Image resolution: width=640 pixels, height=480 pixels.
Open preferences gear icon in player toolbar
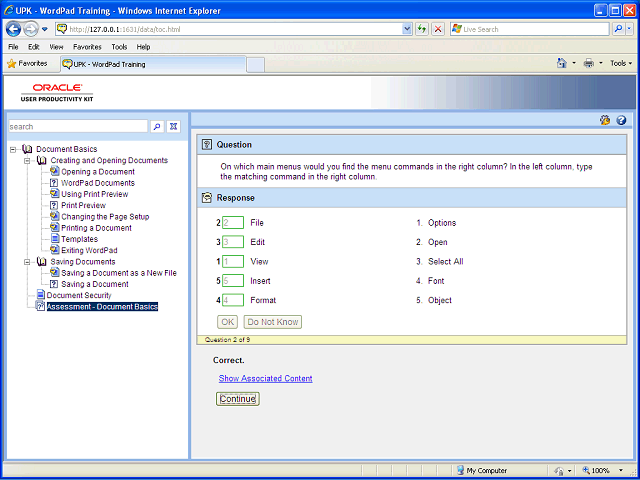pyautogui.click(x=605, y=120)
